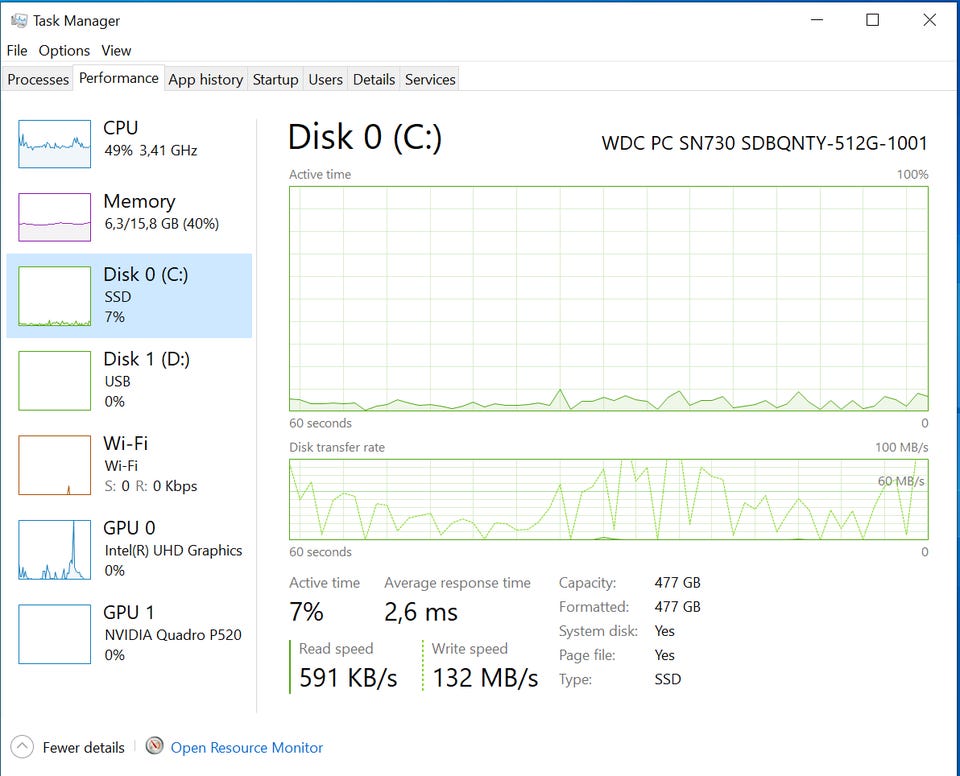Select the Memory usage graph thumbnail
The height and width of the screenshot is (776, 960).
[x=54, y=217]
